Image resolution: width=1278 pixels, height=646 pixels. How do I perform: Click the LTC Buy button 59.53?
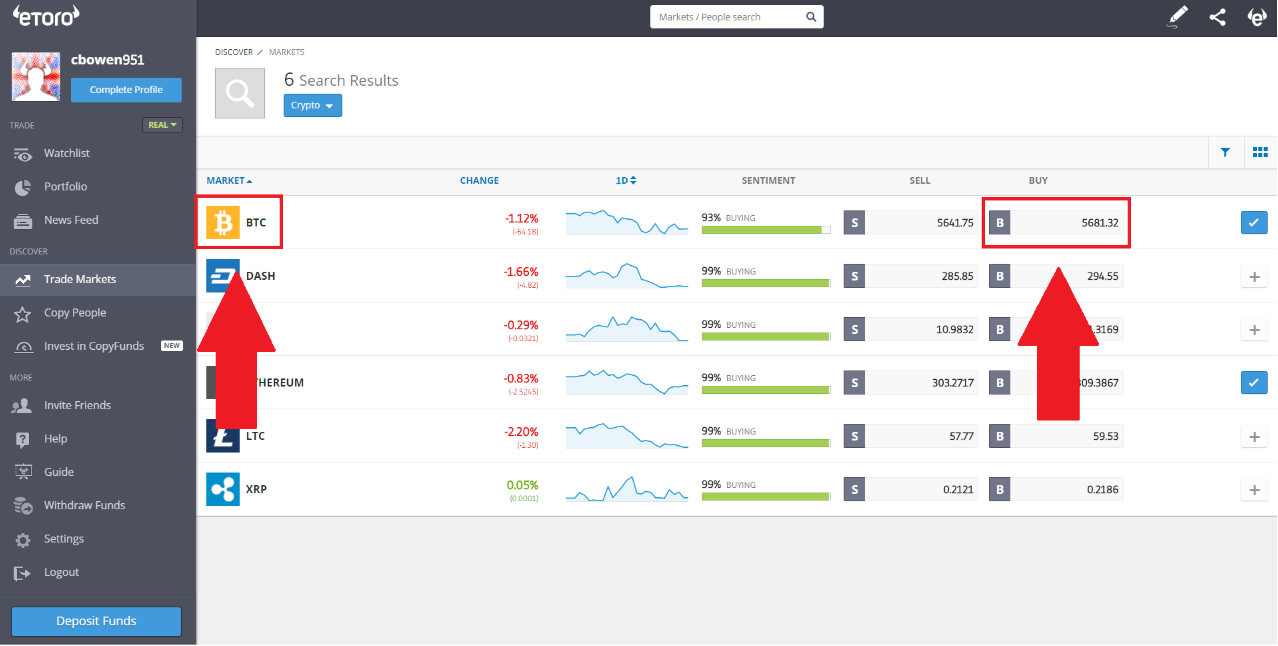[1056, 436]
